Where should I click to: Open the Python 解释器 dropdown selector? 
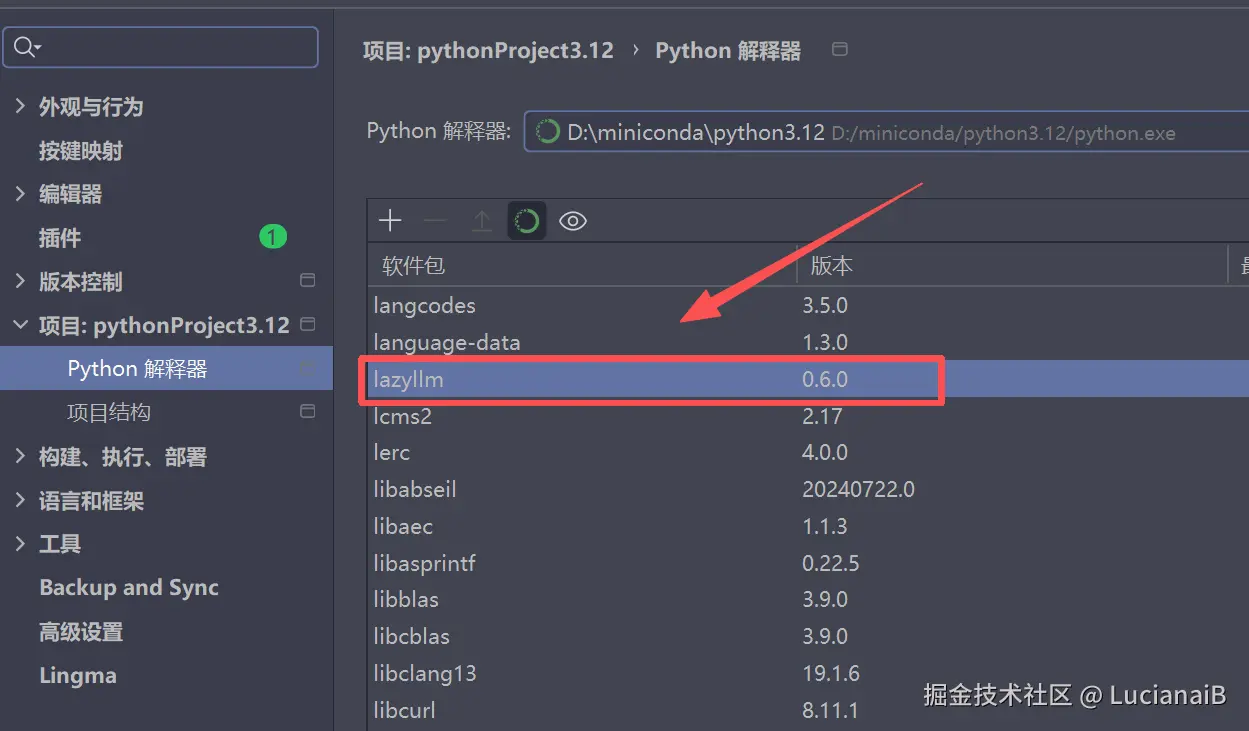[886, 132]
